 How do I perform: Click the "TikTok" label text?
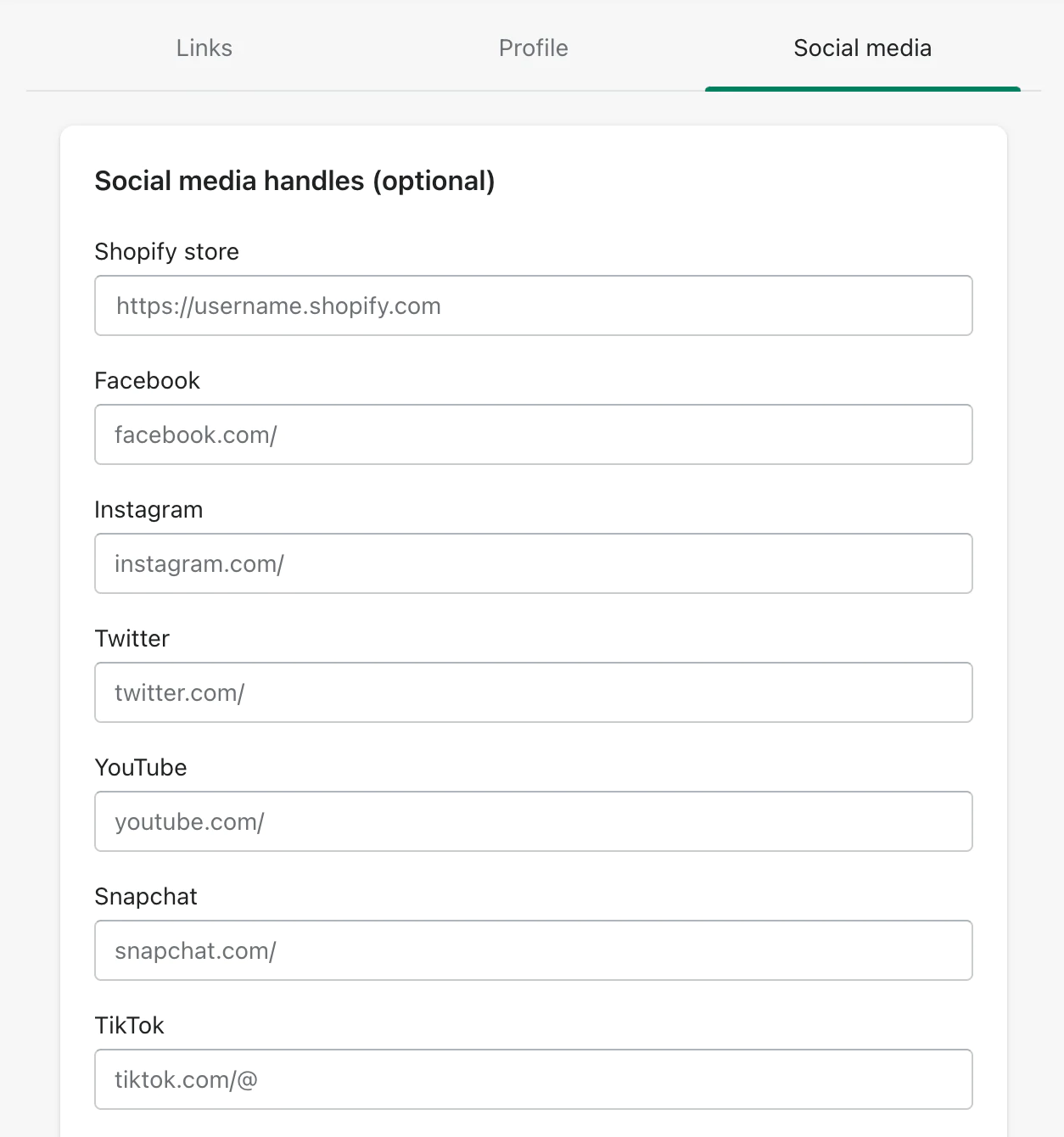129,1026
